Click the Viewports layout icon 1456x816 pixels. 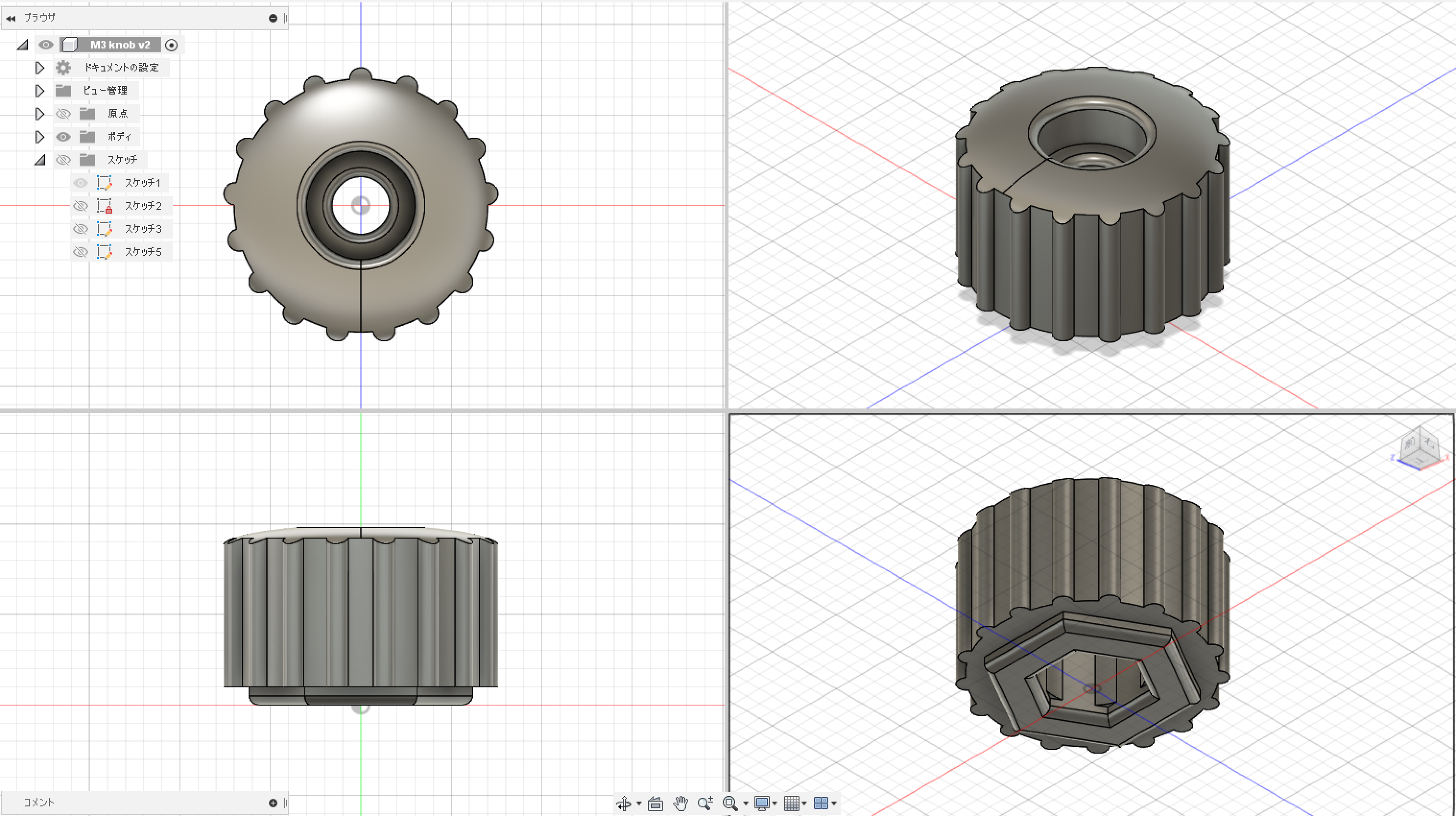pos(821,803)
